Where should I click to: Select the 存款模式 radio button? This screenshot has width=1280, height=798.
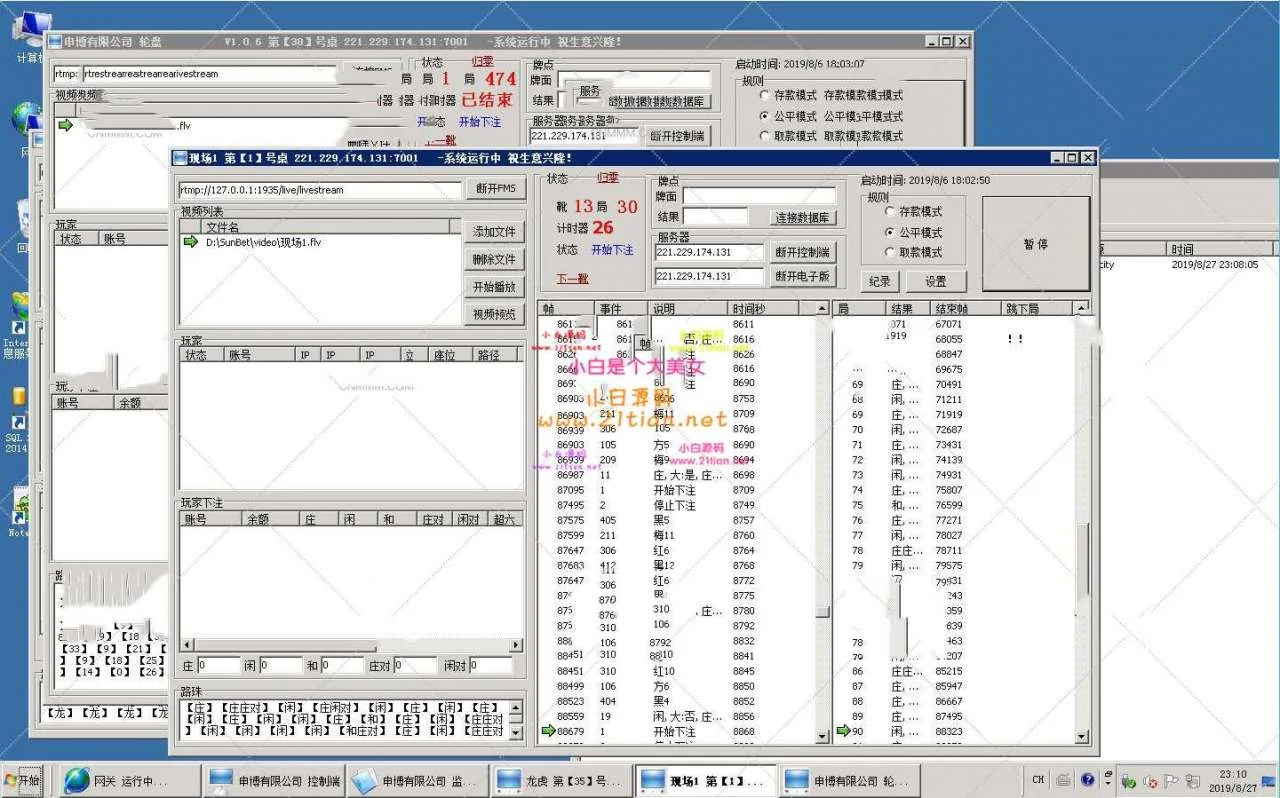pyautogui.click(x=890, y=212)
